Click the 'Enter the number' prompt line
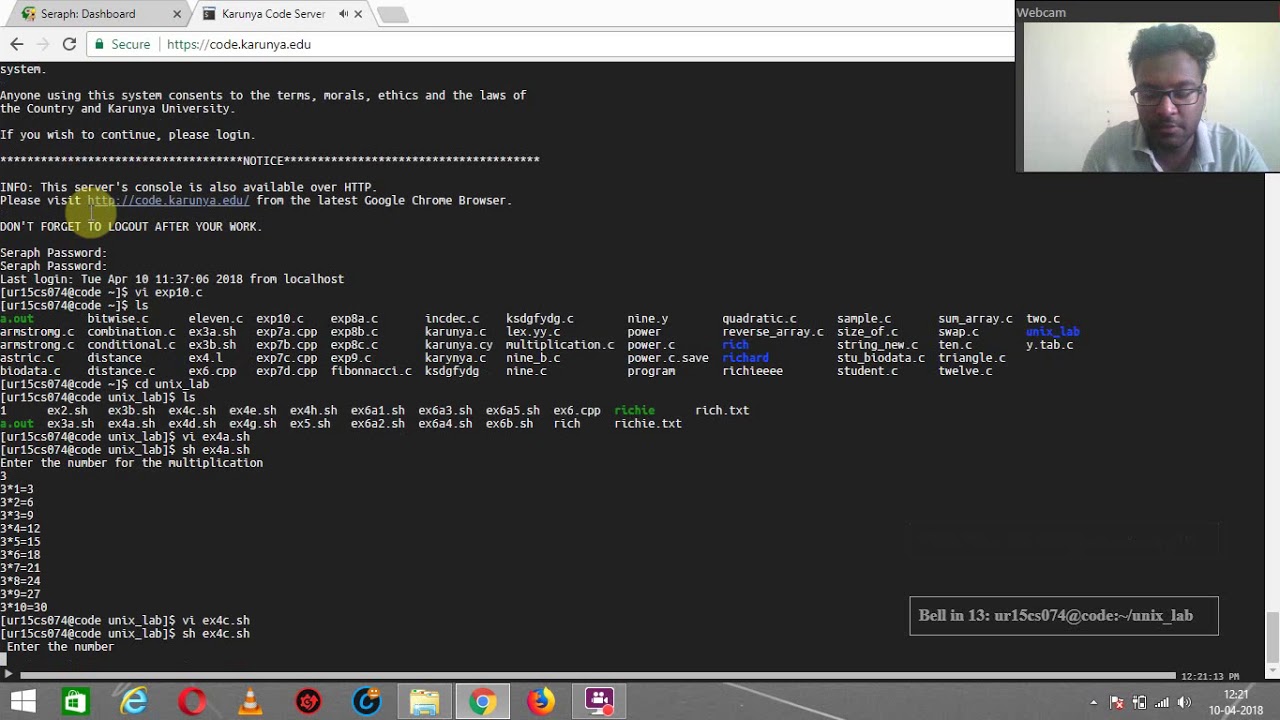 click(x=60, y=647)
